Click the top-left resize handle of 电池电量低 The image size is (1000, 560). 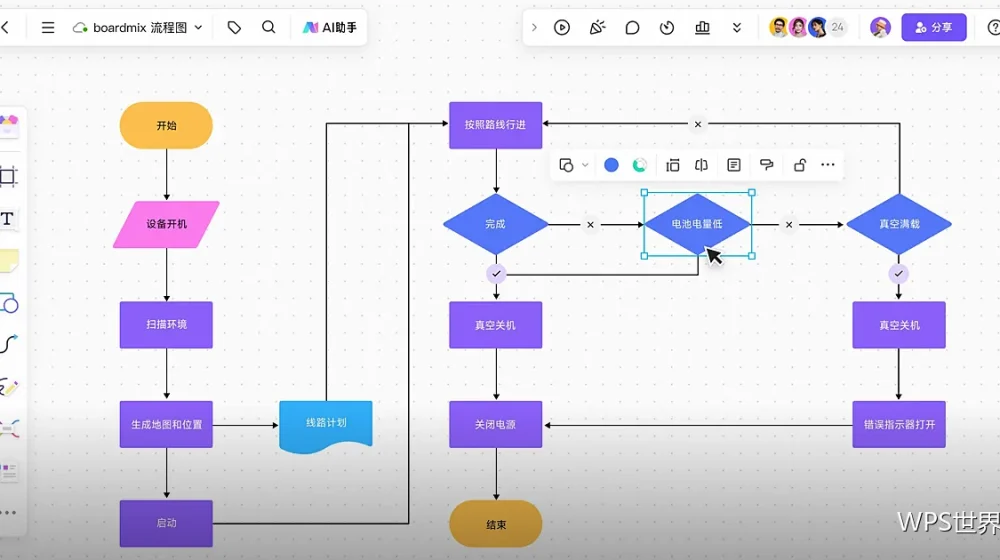point(644,192)
